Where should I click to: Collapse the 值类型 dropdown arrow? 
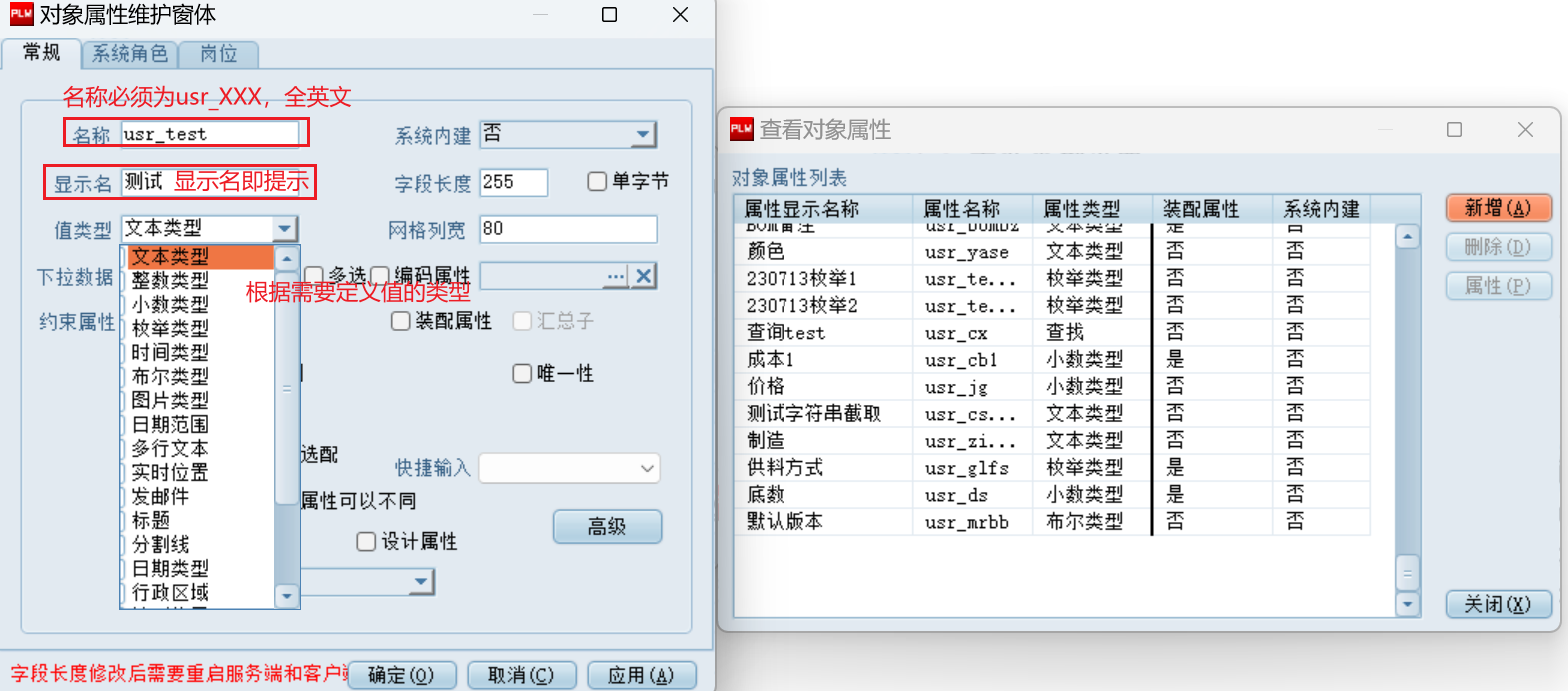(285, 229)
